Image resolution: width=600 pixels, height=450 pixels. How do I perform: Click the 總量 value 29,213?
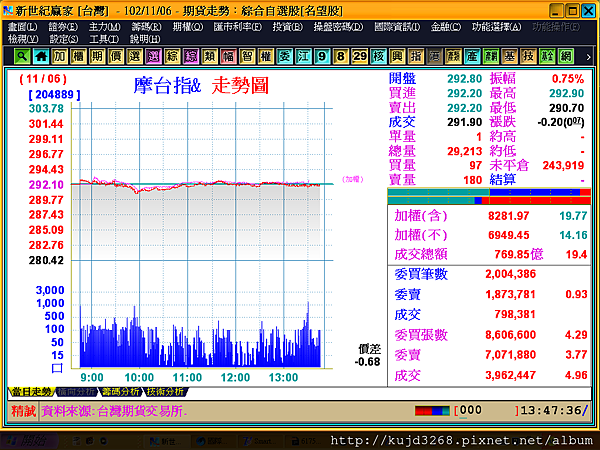pos(465,151)
